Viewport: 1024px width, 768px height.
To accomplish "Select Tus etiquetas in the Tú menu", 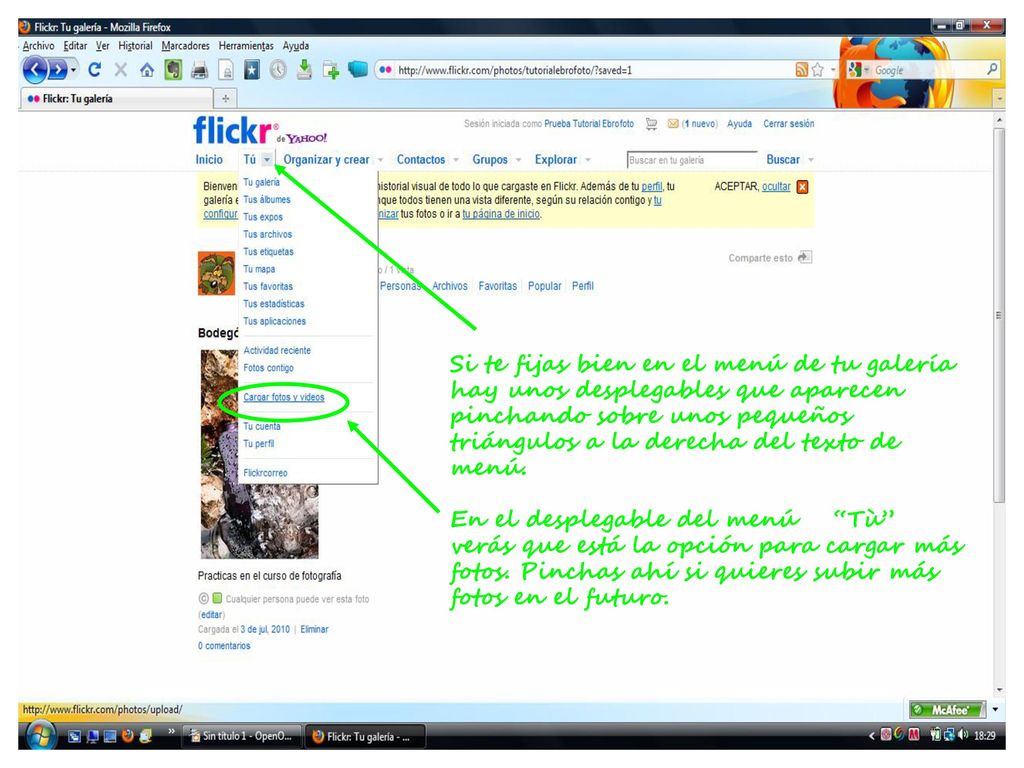I will pos(268,251).
